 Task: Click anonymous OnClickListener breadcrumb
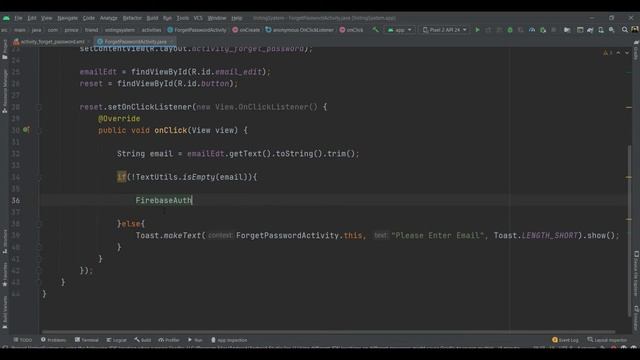(x=300, y=30)
